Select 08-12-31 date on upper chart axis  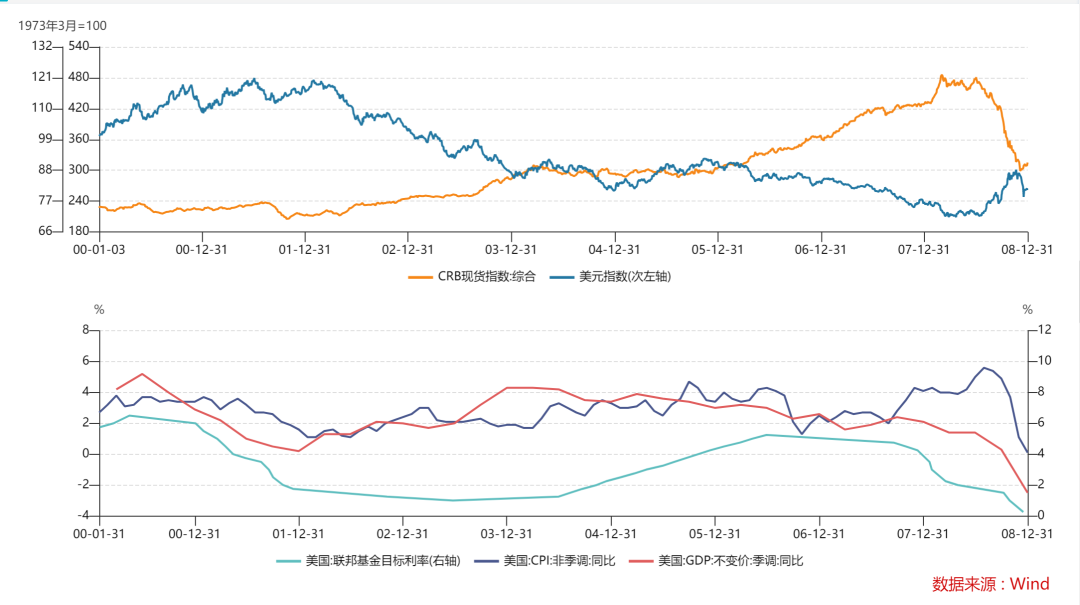coord(1028,249)
